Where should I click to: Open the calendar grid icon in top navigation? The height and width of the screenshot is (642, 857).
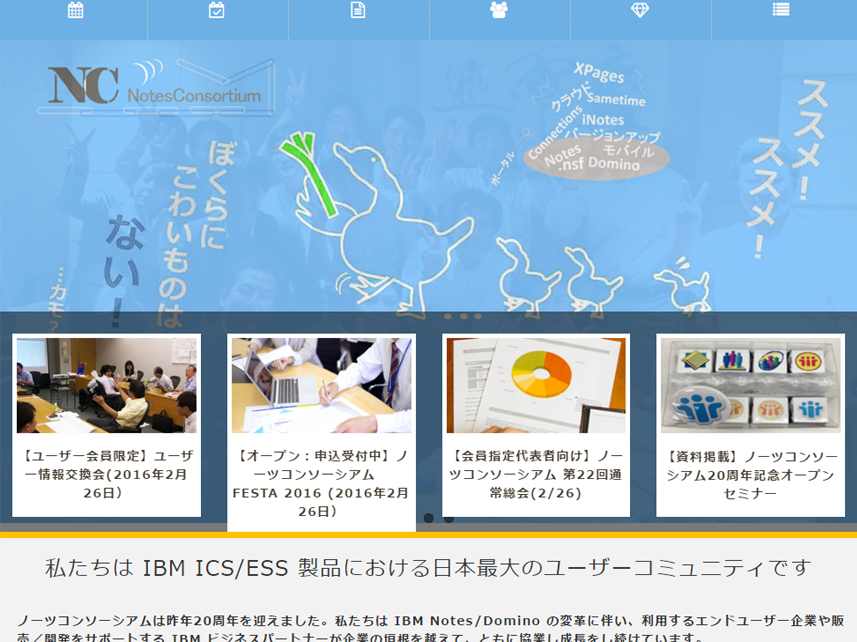[75, 10]
